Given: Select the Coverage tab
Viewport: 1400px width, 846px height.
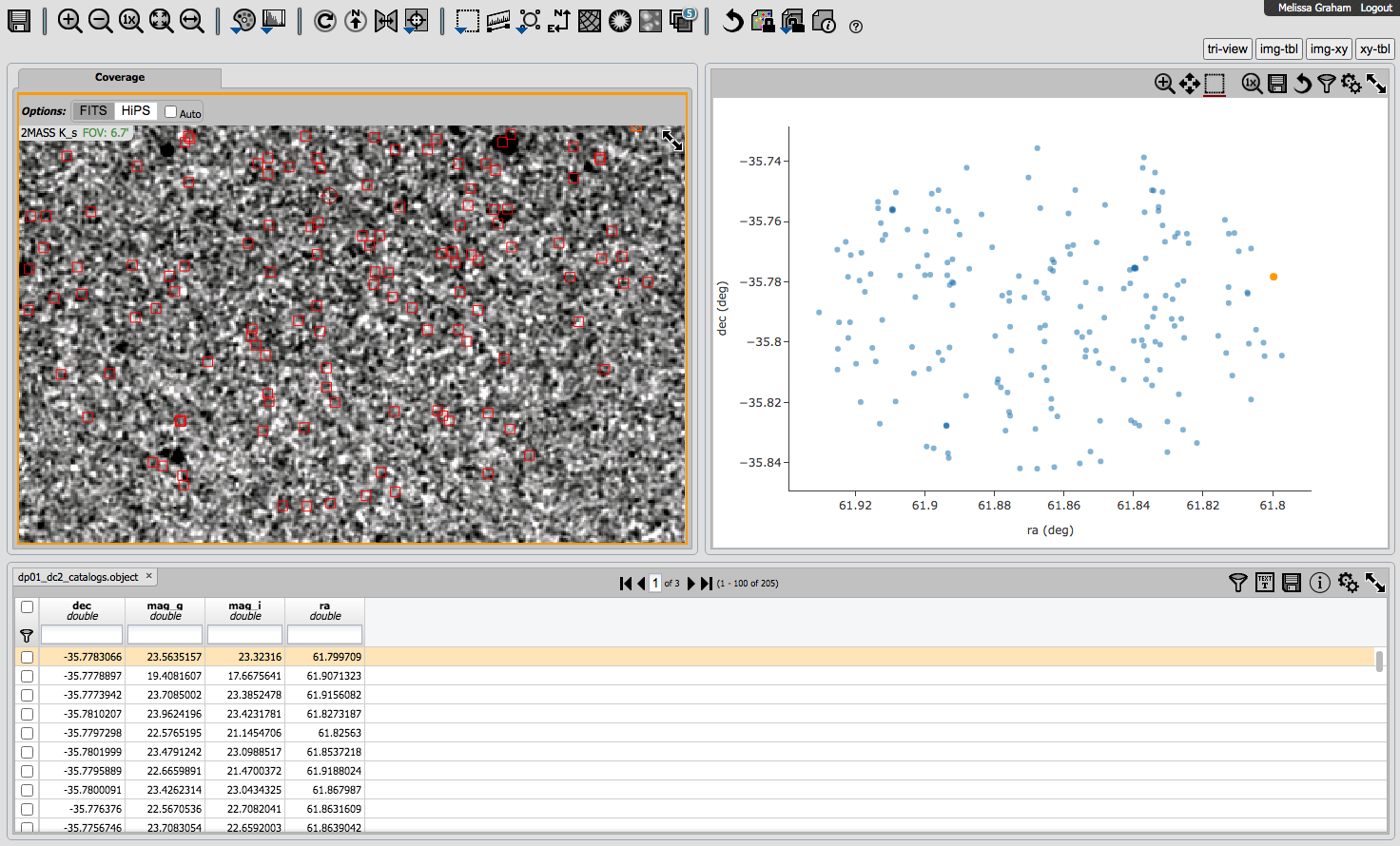Looking at the screenshot, I should [120, 78].
